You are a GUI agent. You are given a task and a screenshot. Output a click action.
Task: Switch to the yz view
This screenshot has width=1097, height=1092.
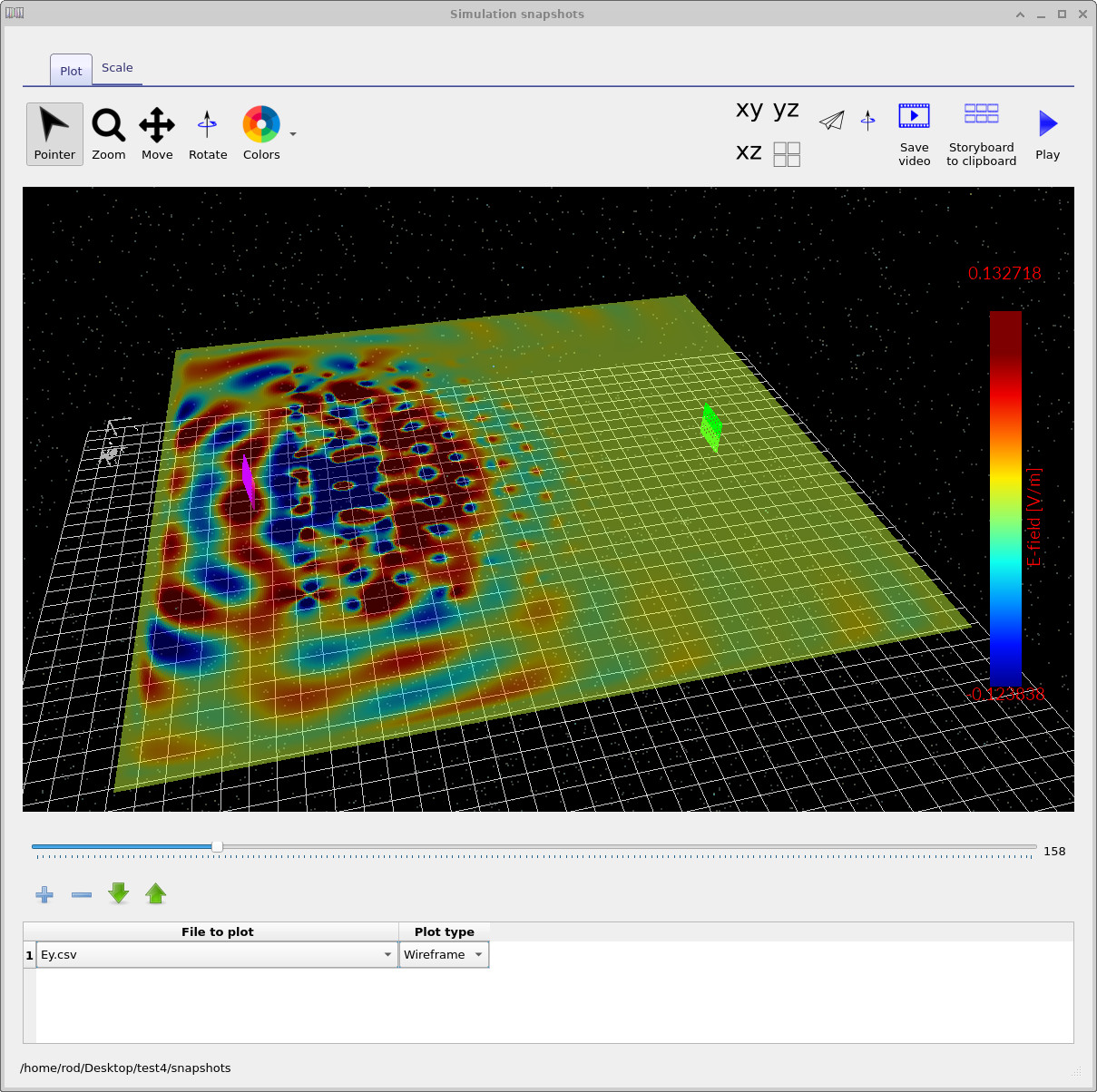786,110
